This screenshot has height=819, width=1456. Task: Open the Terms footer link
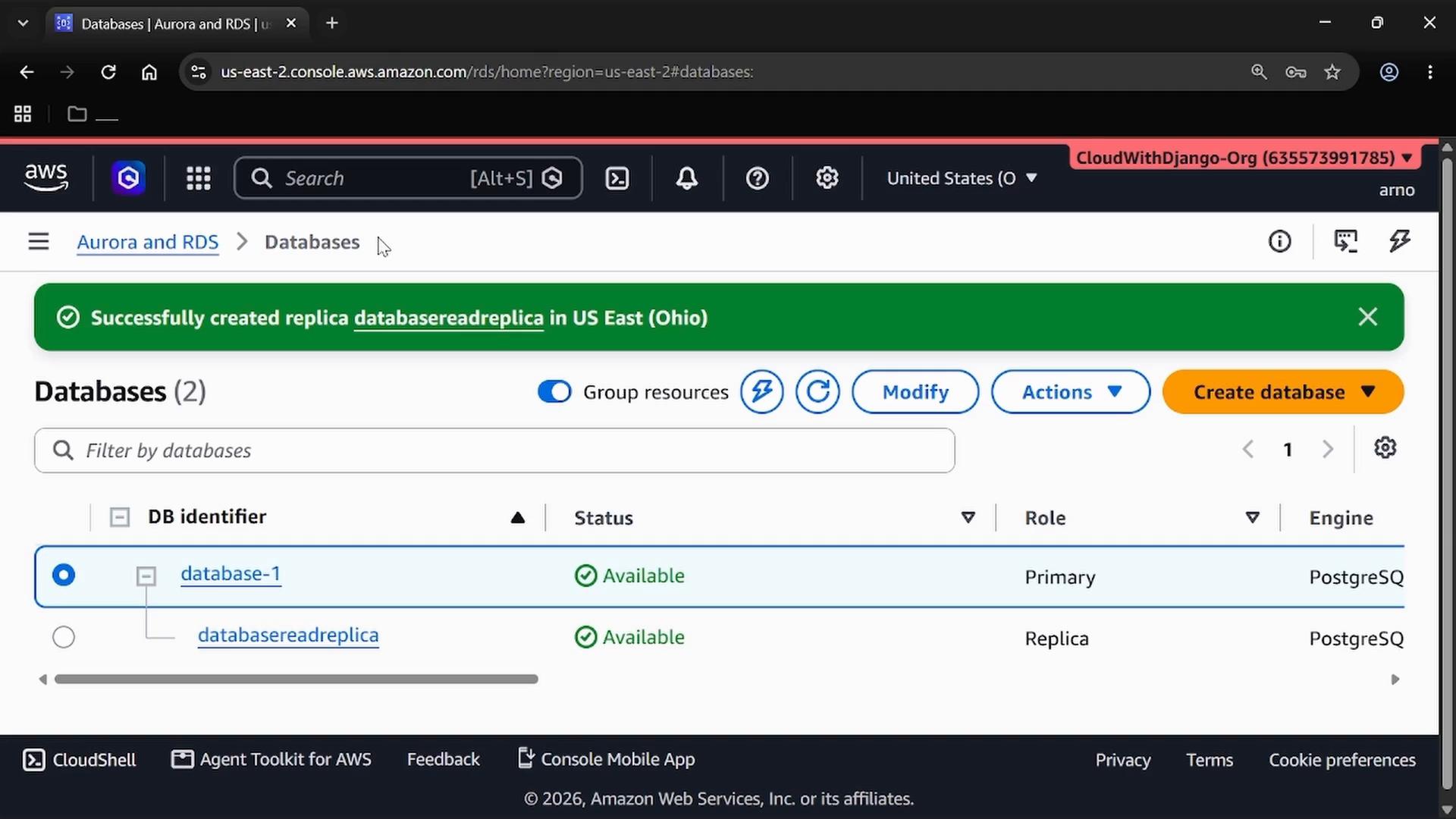point(1210,760)
